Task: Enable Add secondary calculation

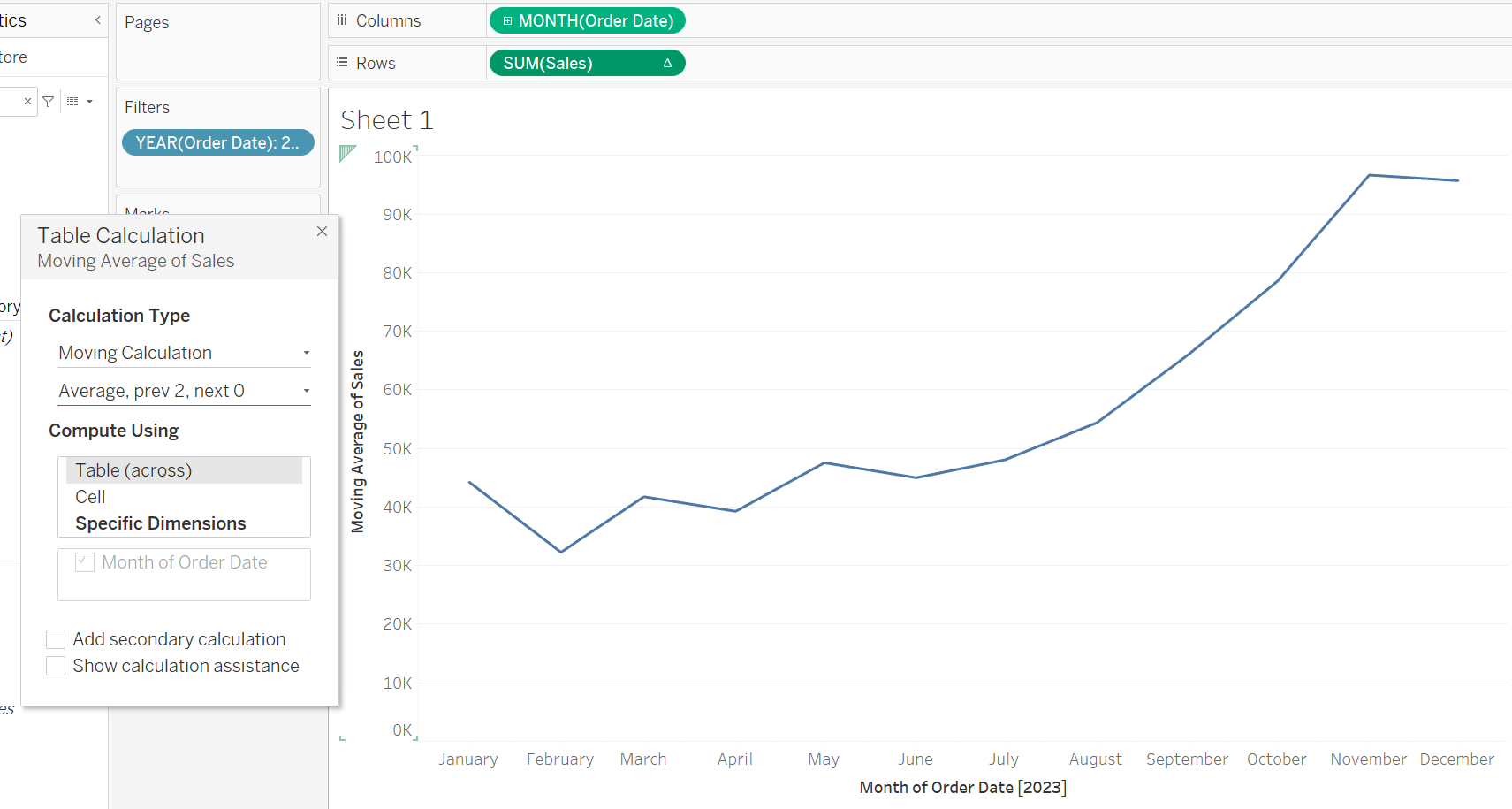Action: click(x=55, y=638)
